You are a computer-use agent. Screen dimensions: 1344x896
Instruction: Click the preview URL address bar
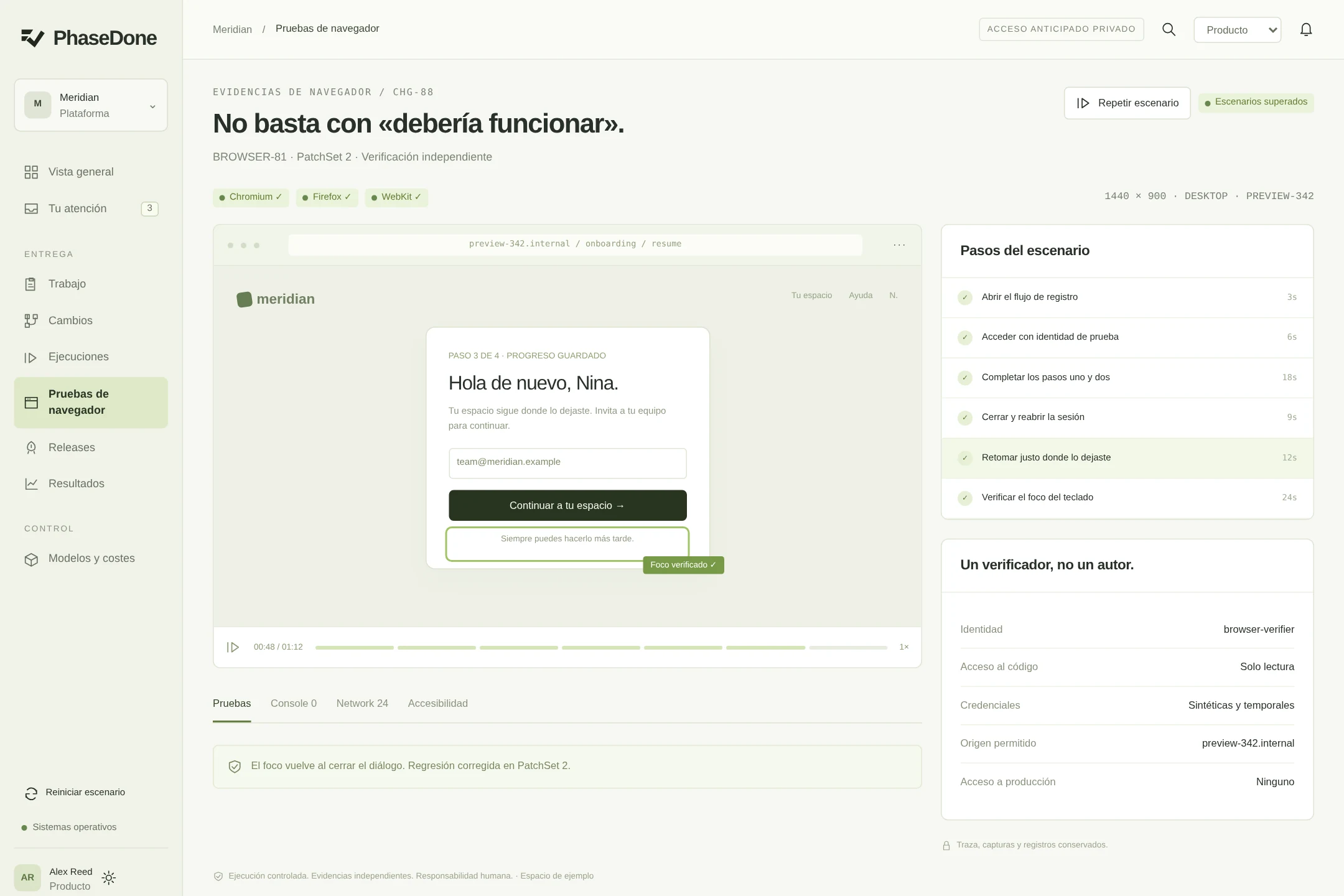coord(575,245)
